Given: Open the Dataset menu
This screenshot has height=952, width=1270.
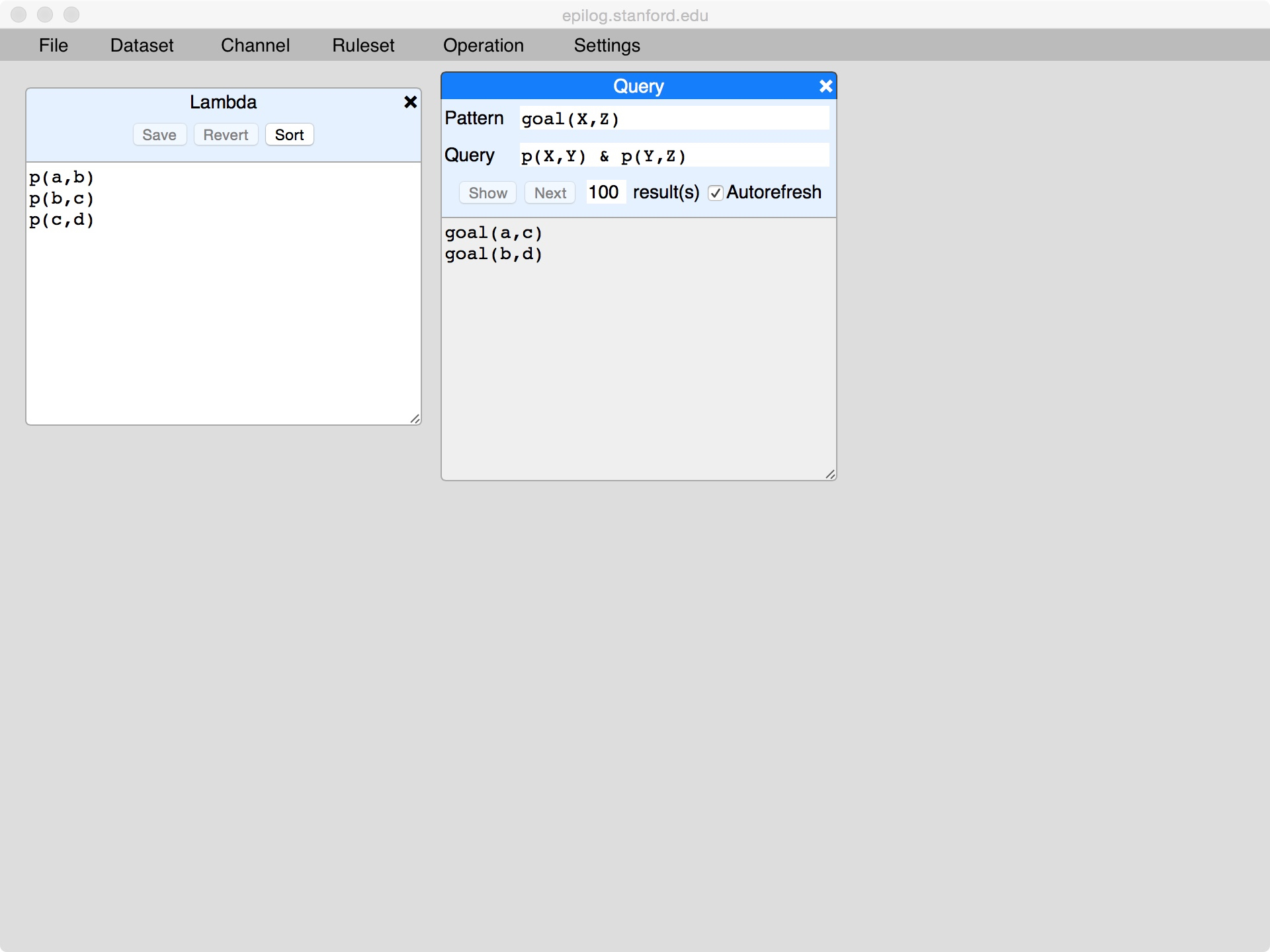Looking at the screenshot, I should [x=142, y=45].
